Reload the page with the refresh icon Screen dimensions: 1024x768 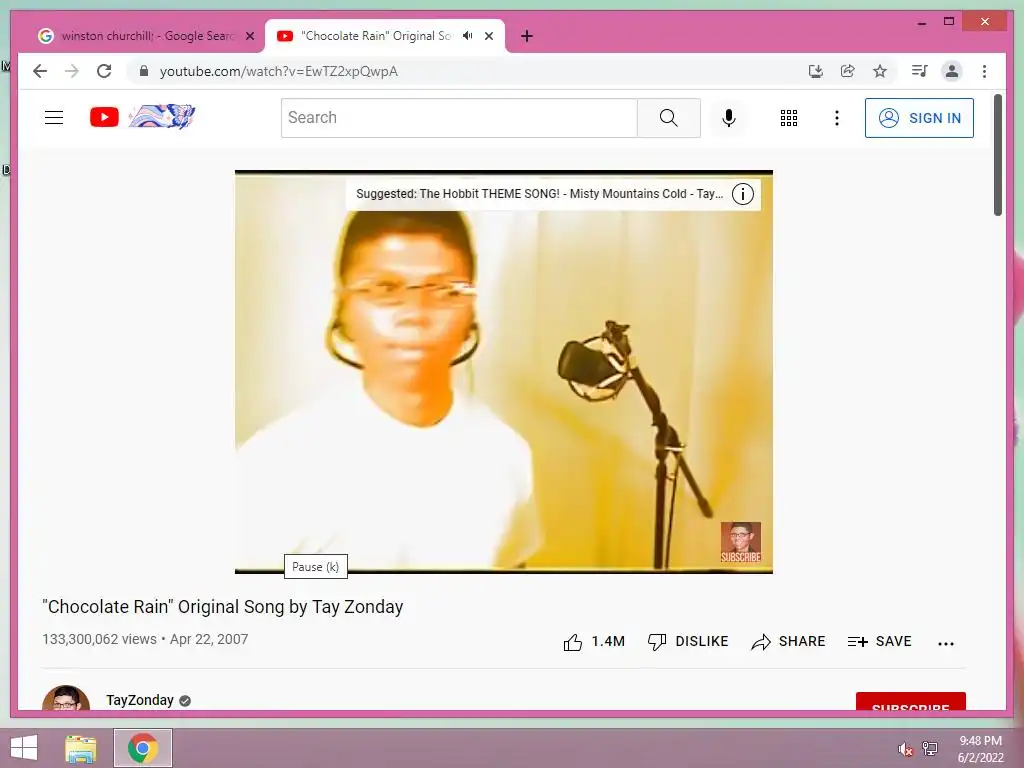pos(104,71)
